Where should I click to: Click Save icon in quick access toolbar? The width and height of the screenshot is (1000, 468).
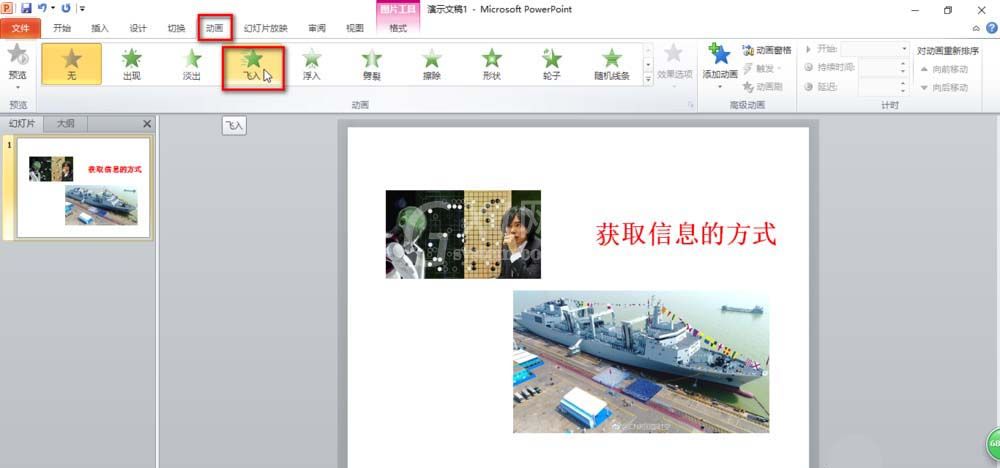coord(26,8)
